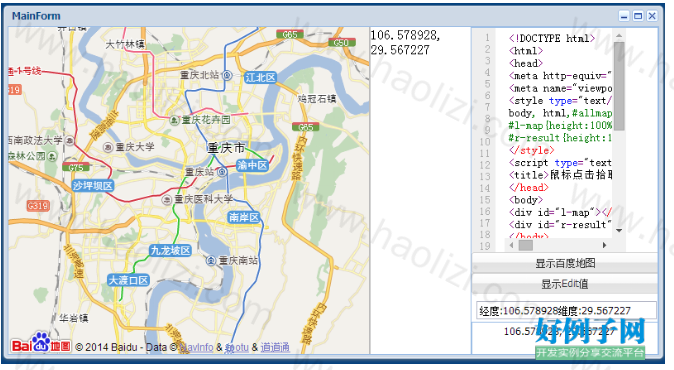Click the 重庆北站 station marker
Image resolution: width=674 pixels, height=370 pixels.
pos(227,76)
